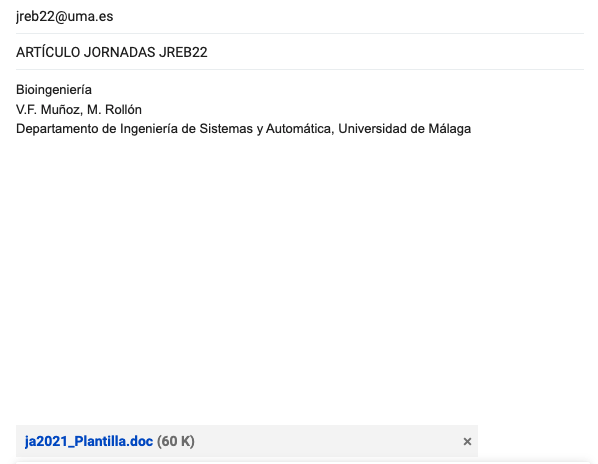Click the word Málaga in the body
This screenshot has width=598, height=464.
point(450,129)
